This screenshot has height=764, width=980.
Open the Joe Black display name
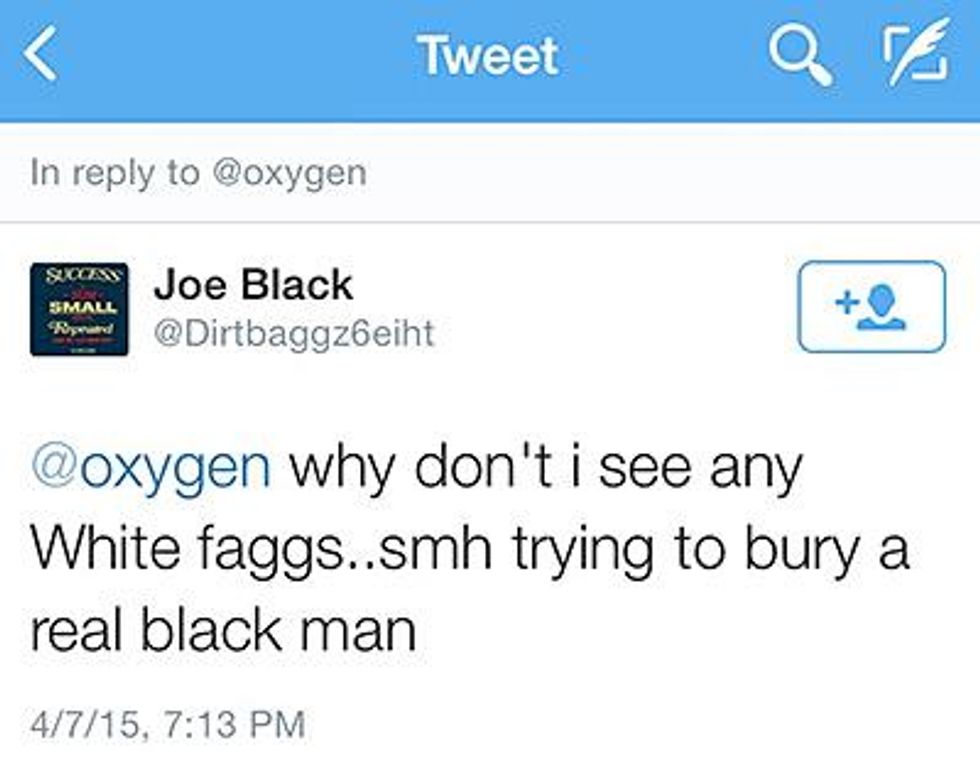pyautogui.click(x=253, y=284)
